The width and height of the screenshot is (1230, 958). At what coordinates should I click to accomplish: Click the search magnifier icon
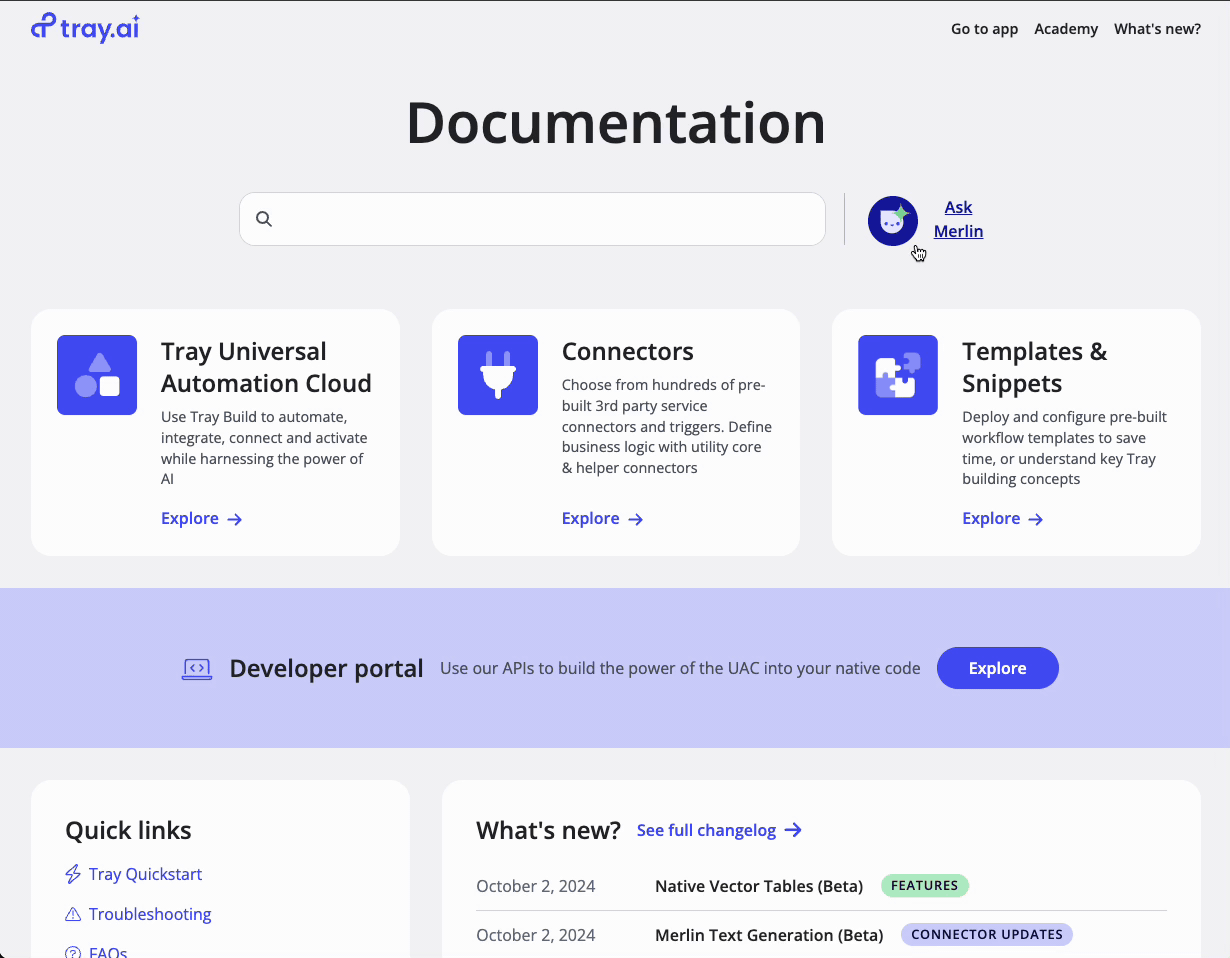pyautogui.click(x=264, y=219)
